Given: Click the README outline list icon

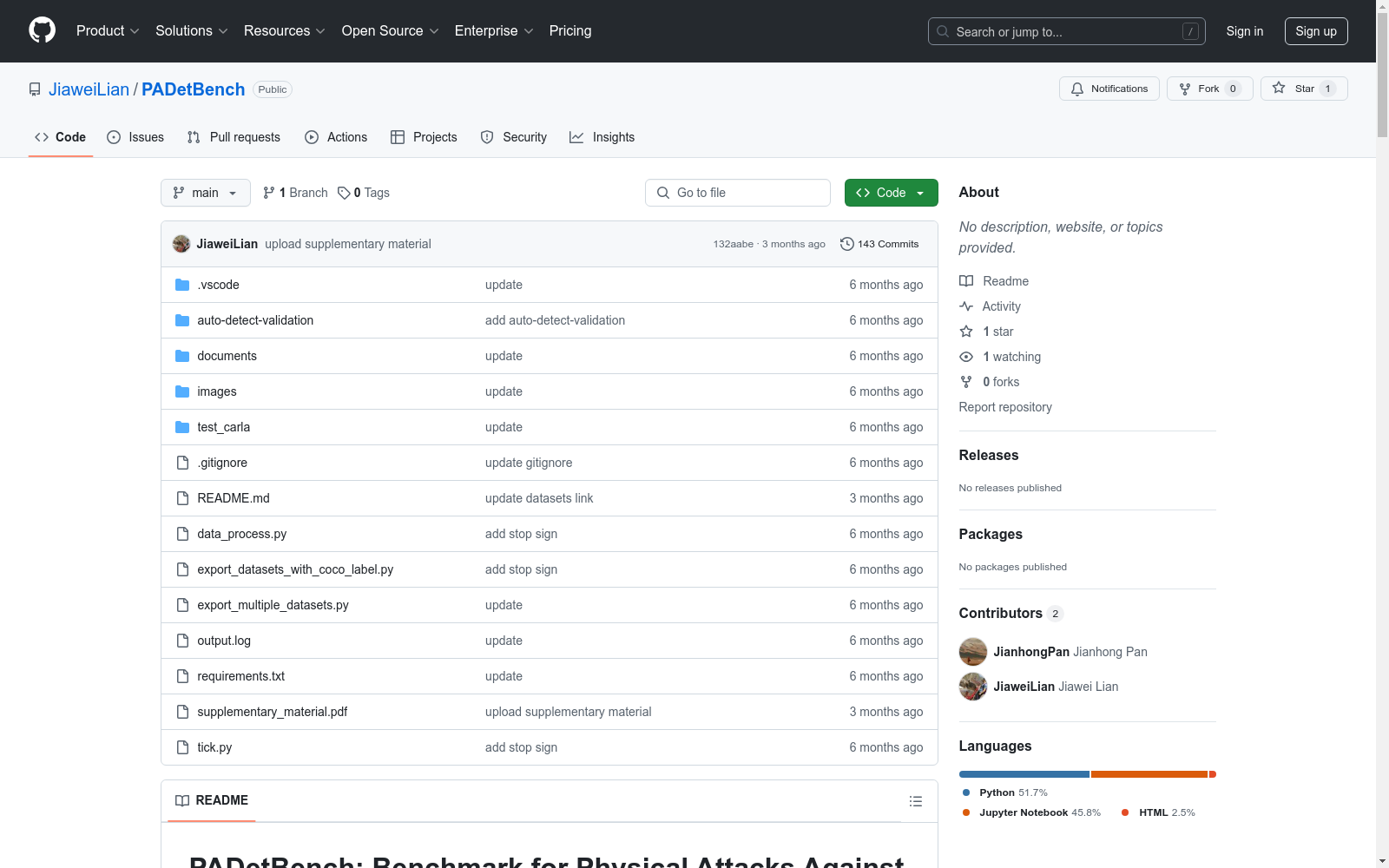Looking at the screenshot, I should click(x=916, y=801).
